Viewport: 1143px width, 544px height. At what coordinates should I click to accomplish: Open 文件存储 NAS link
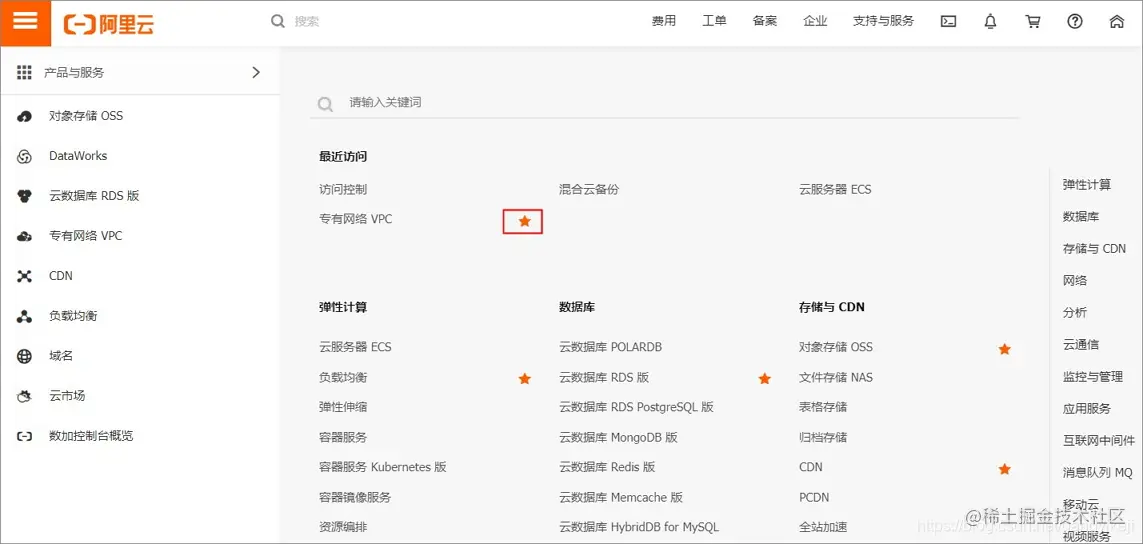835,378
